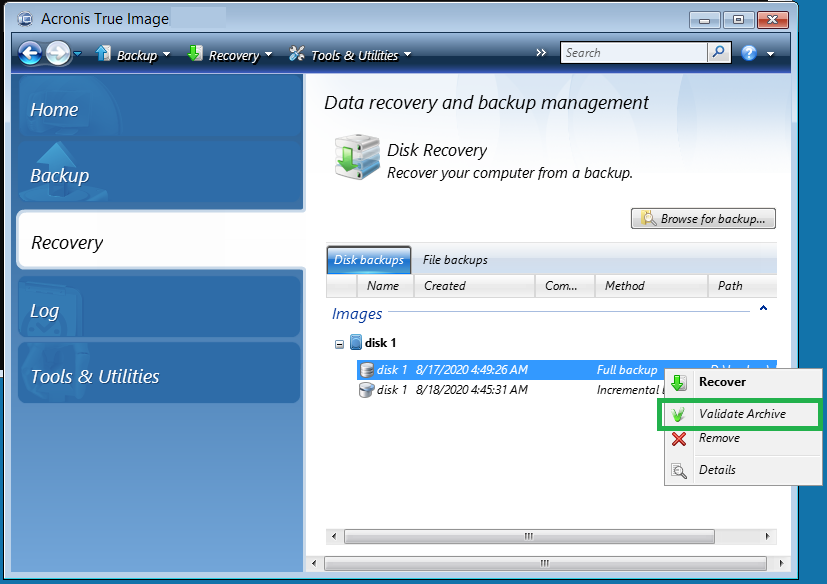
Task: Click the Details magnifier icon
Action: (x=681, y=469)
